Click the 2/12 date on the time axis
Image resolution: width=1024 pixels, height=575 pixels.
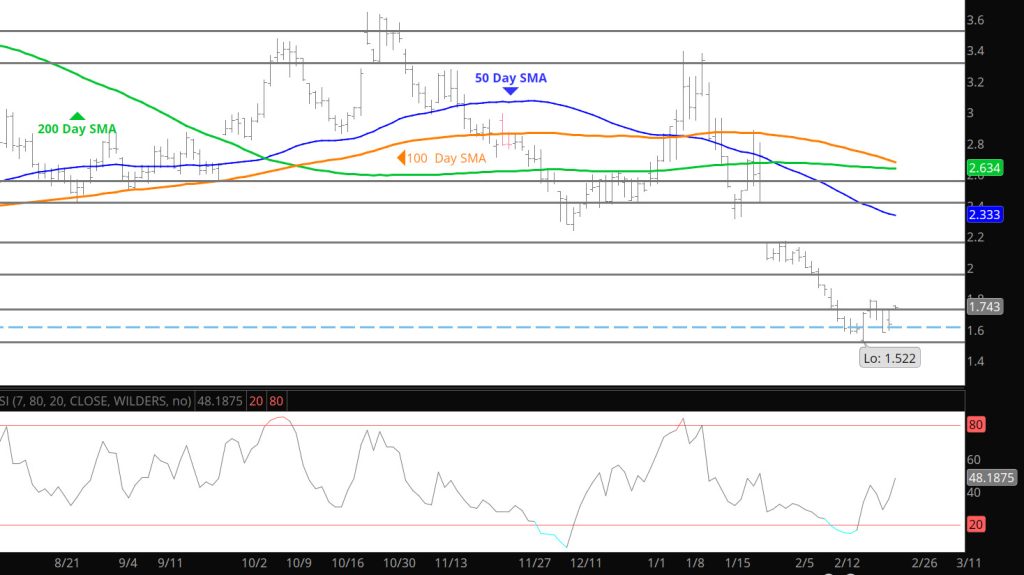coord(848,563)
